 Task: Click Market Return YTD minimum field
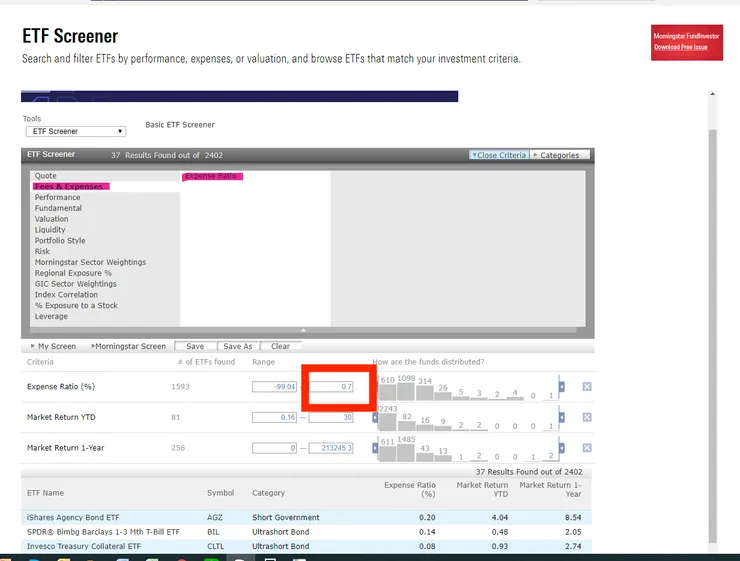(274, 418)
